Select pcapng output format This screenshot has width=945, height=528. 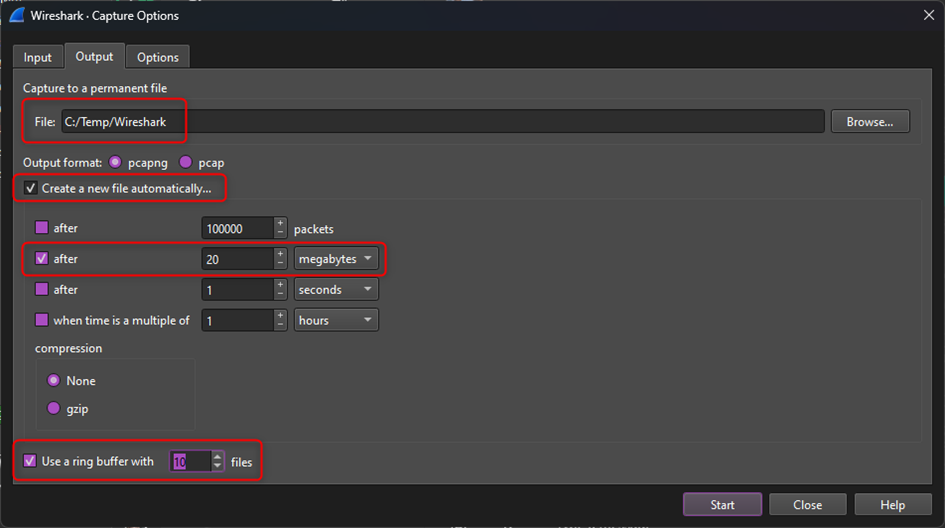coord(115,162)
